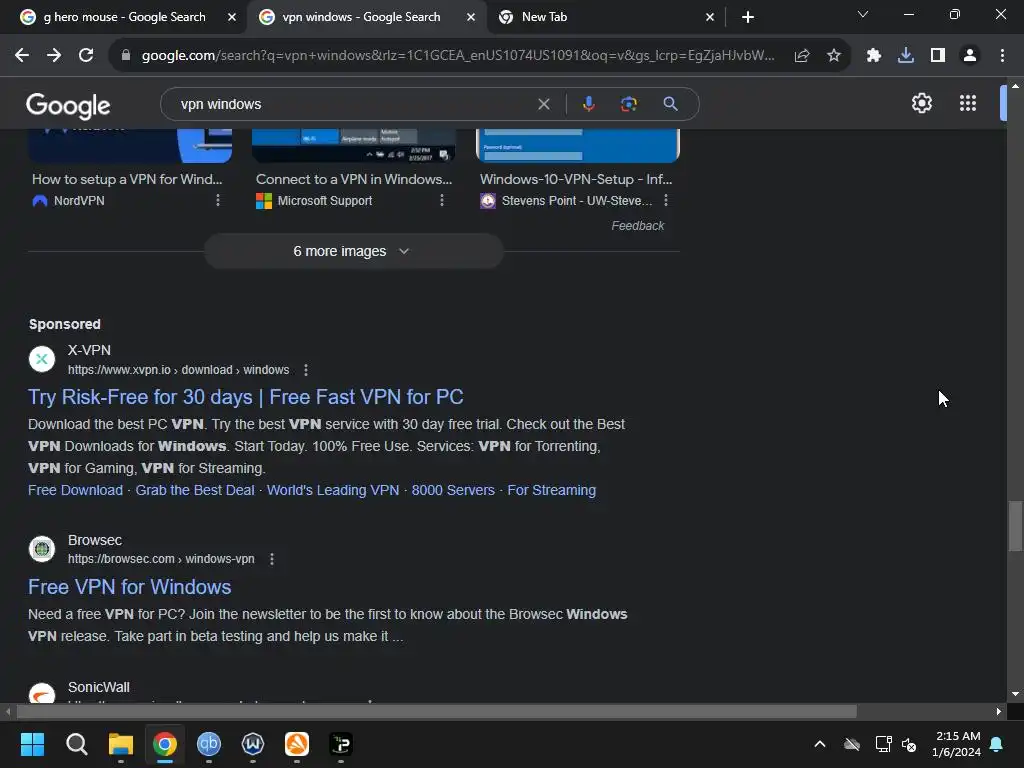The image size is (1024, 768).
Task: Open more options for Stevens Point image
Action: pyautogui.click(x=666, y=200)
